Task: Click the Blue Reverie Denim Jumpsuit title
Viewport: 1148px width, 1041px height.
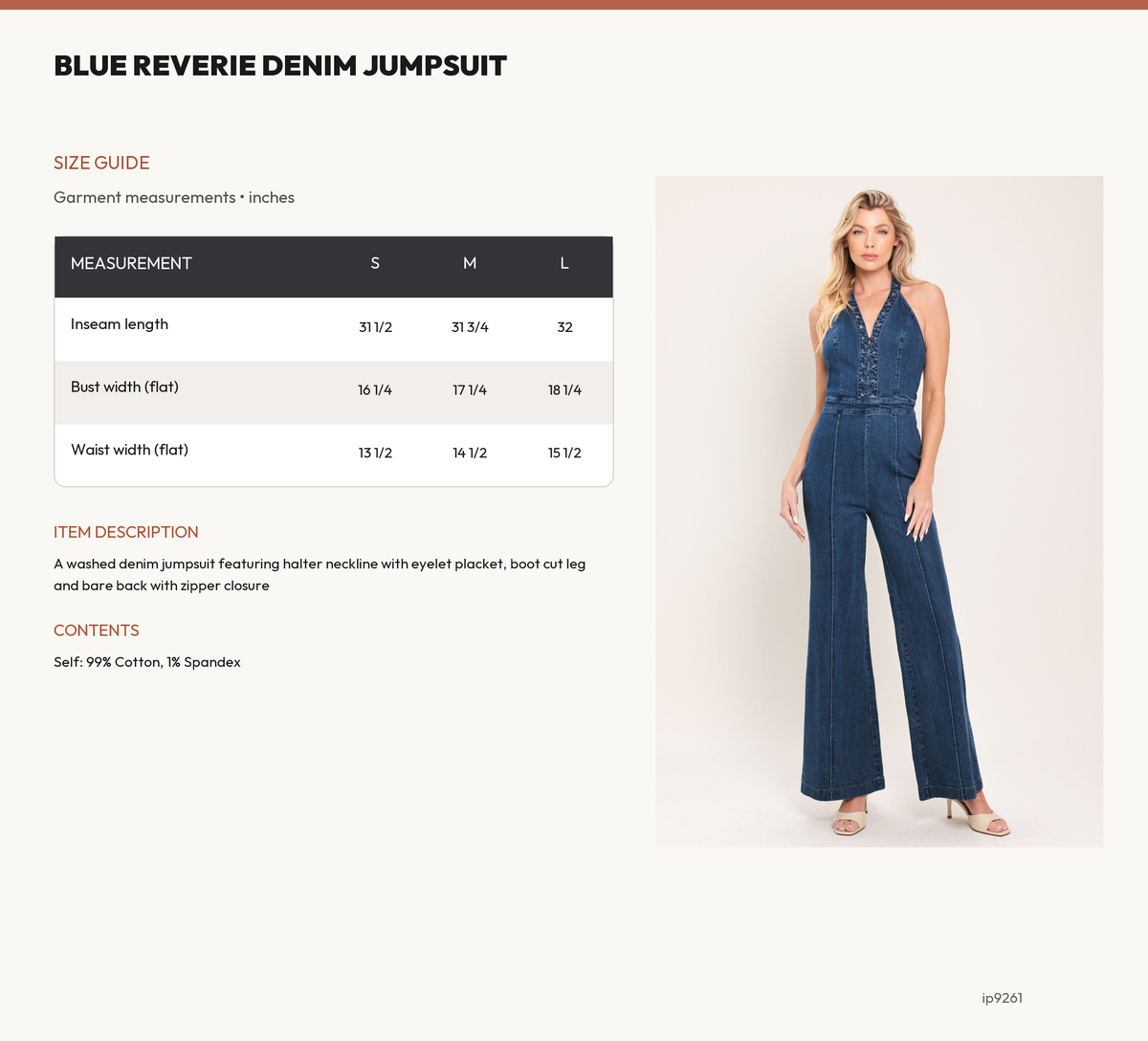Action: point(280,66)
